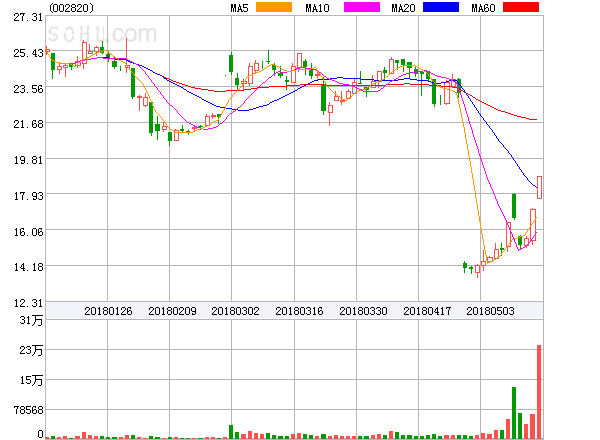Click the 23万 volume axis label

[31, 350]
